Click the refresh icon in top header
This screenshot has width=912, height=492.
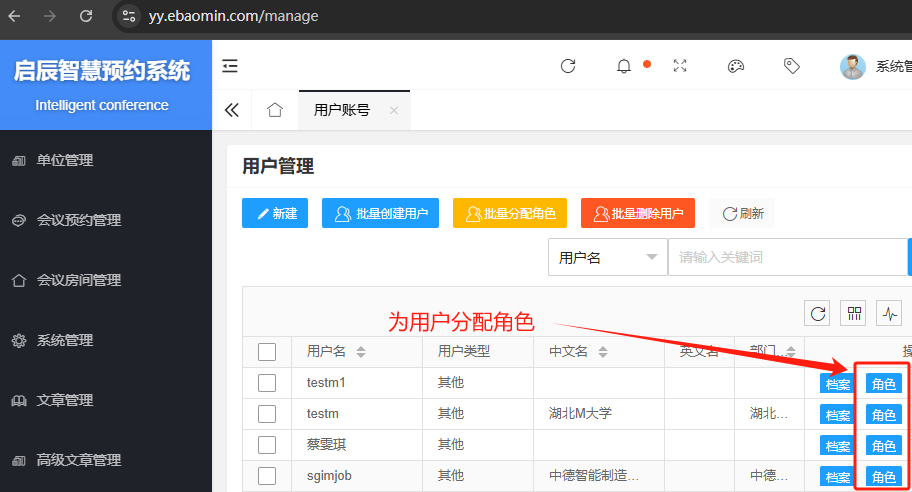click(568, 66)
